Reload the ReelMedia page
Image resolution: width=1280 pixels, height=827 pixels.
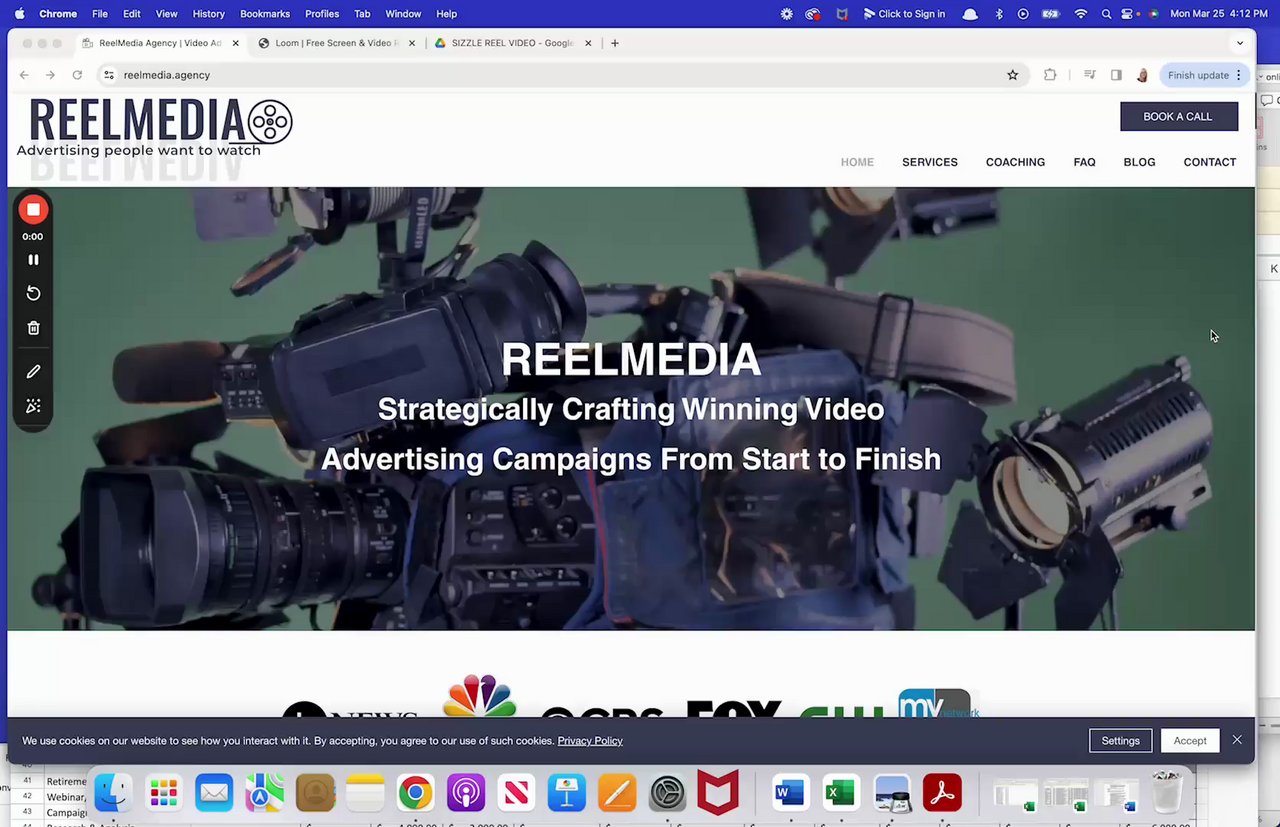point(77,75)
